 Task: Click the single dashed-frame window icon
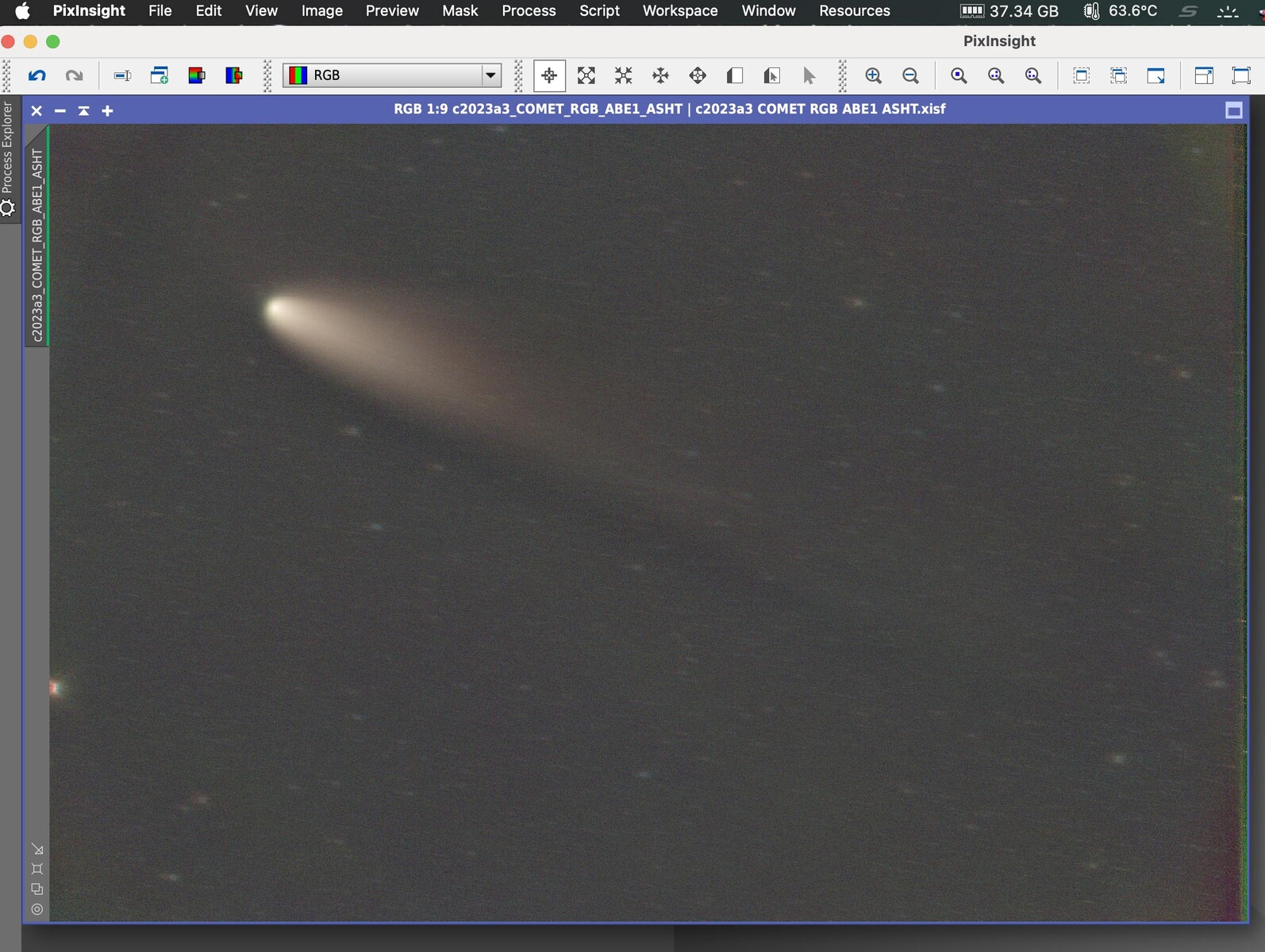(1082, 75)
